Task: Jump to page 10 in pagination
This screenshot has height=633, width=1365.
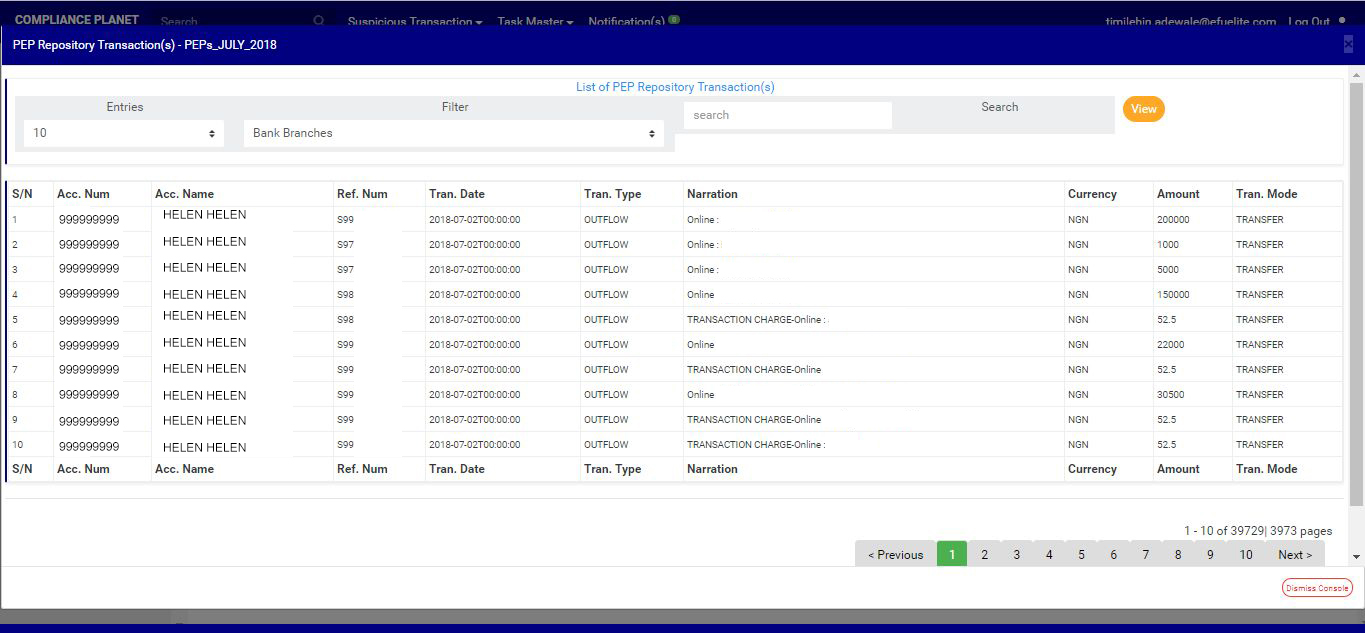Action: (x=1245, y=555)
